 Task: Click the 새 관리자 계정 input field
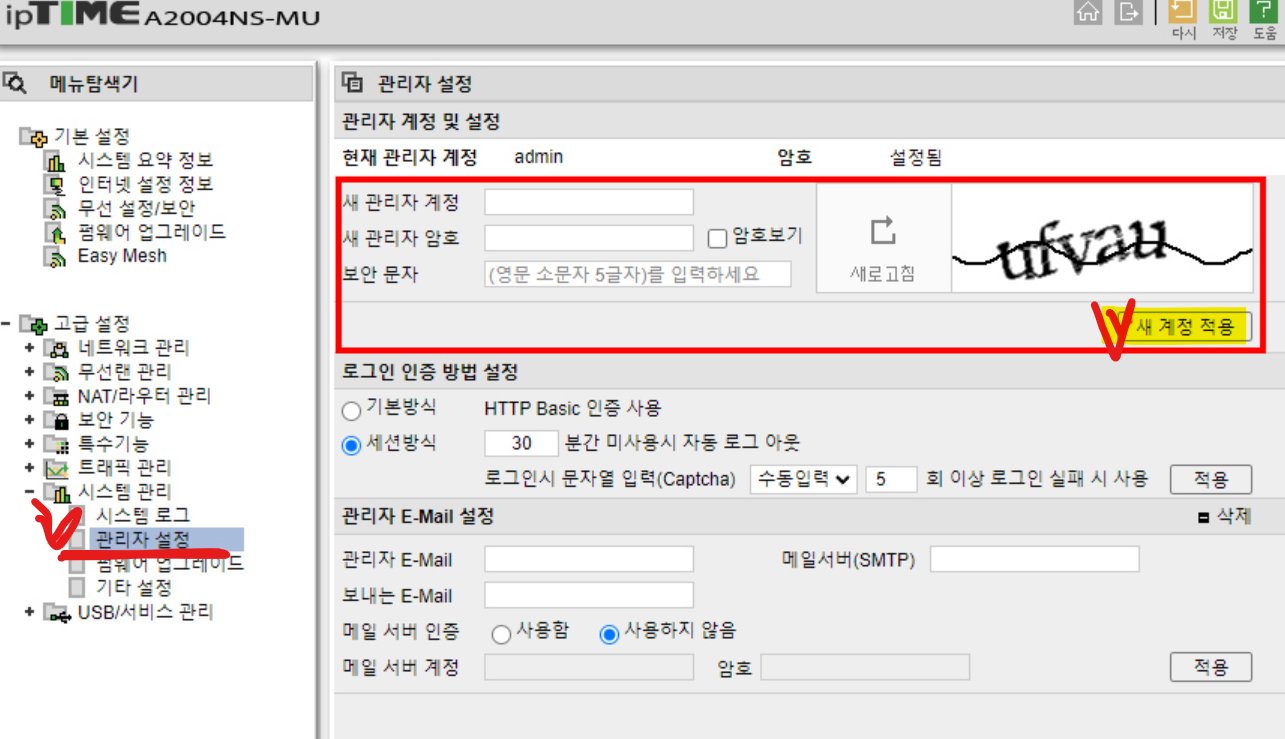(589, 202)
